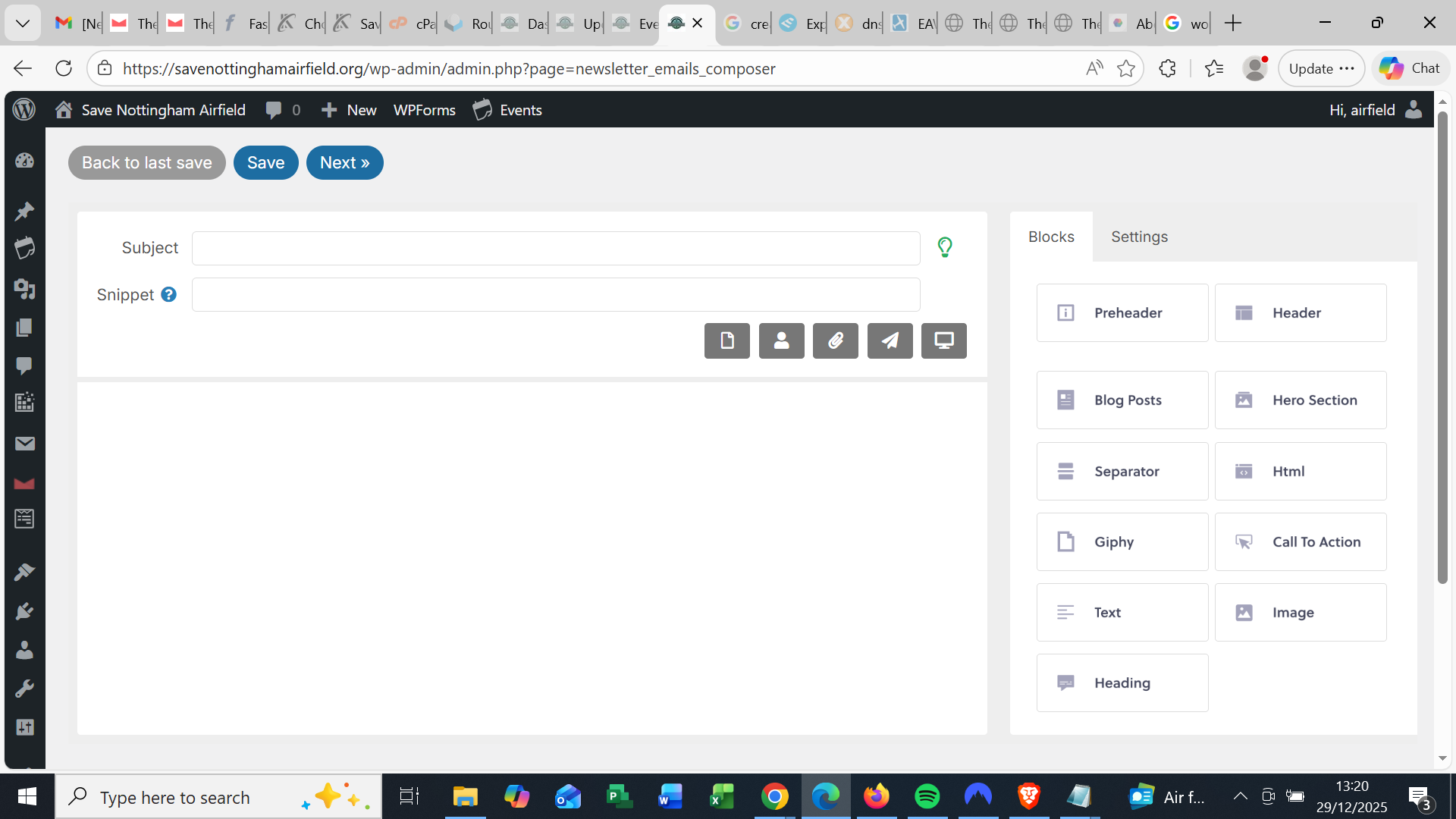The width and height of the screenshot is (1456, 819).
Task: Click the desktop preview monitor icon
Action: 943,340
